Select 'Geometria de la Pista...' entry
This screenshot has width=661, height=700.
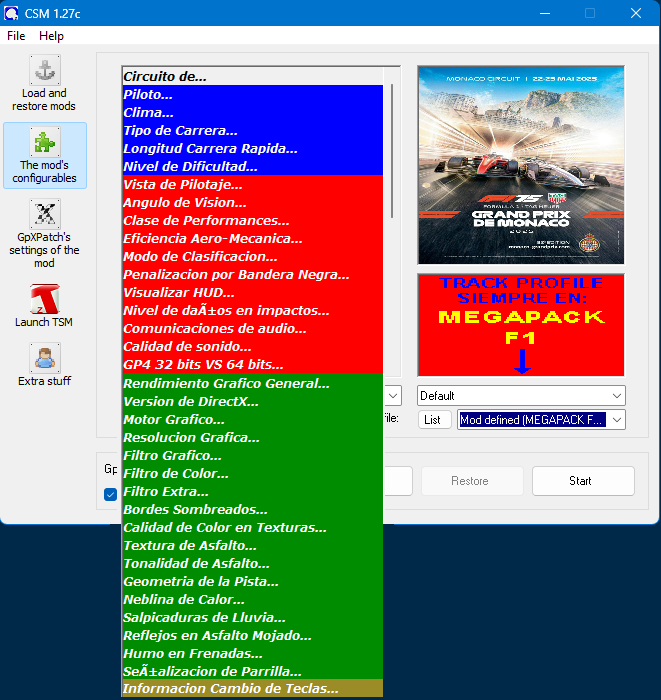click(x=253, y=581)
